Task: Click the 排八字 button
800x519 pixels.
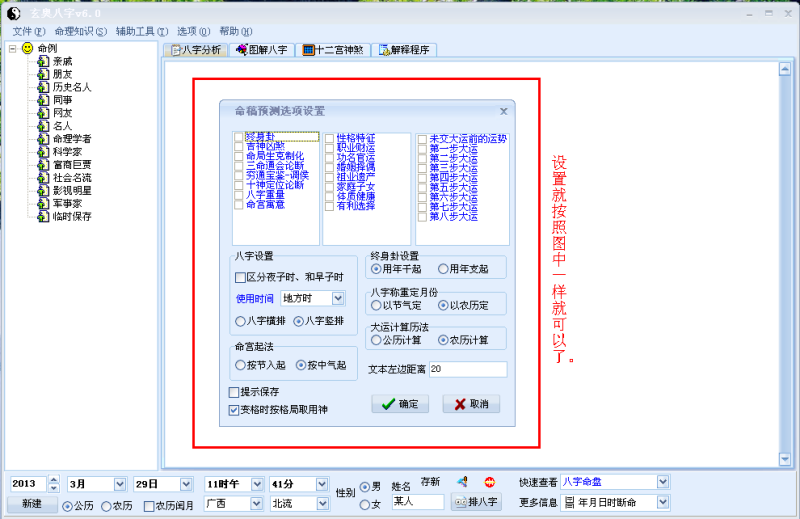Action: (x=476, y=502)
